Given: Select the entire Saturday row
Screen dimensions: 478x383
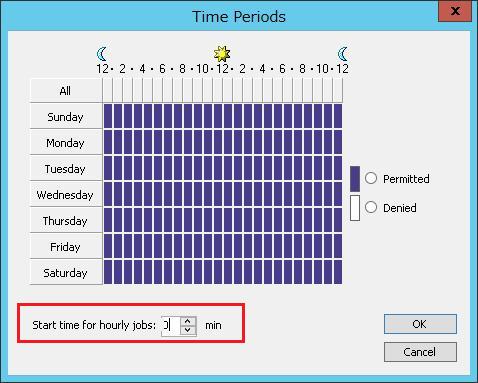Looking at the screenshot, I should pos(66,272).
